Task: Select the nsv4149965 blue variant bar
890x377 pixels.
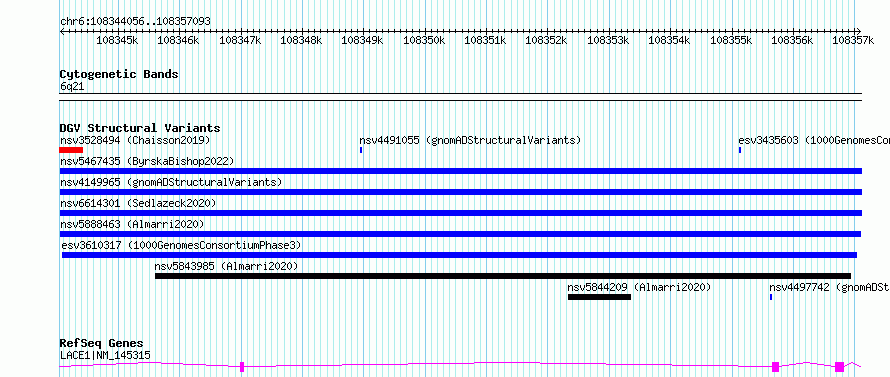Action: point(461,192)
